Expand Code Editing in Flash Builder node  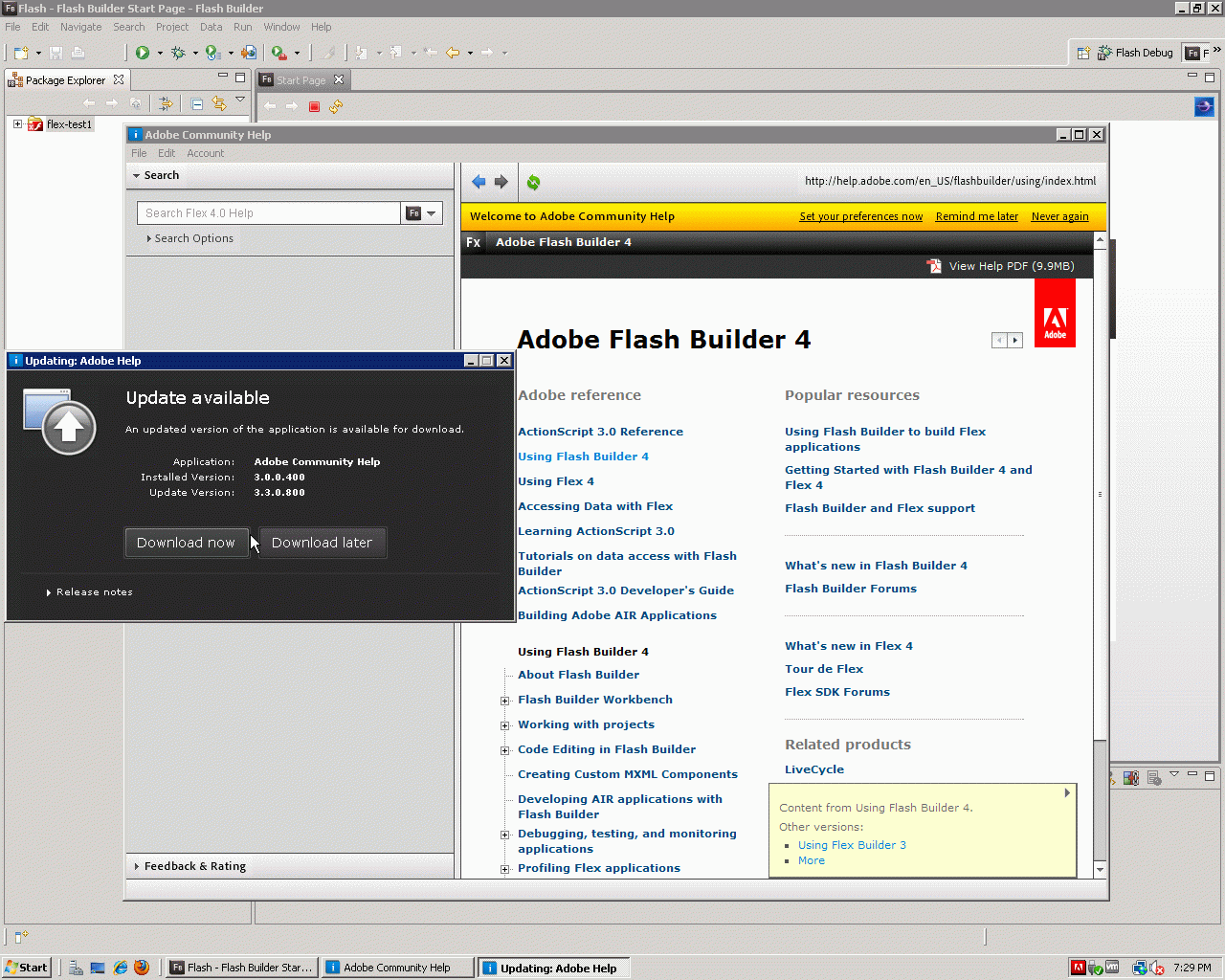pos(505,750)
